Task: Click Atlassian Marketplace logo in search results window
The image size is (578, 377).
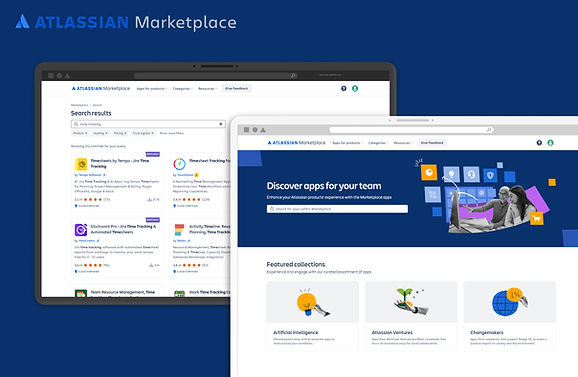Action: (x=101, y=88)
